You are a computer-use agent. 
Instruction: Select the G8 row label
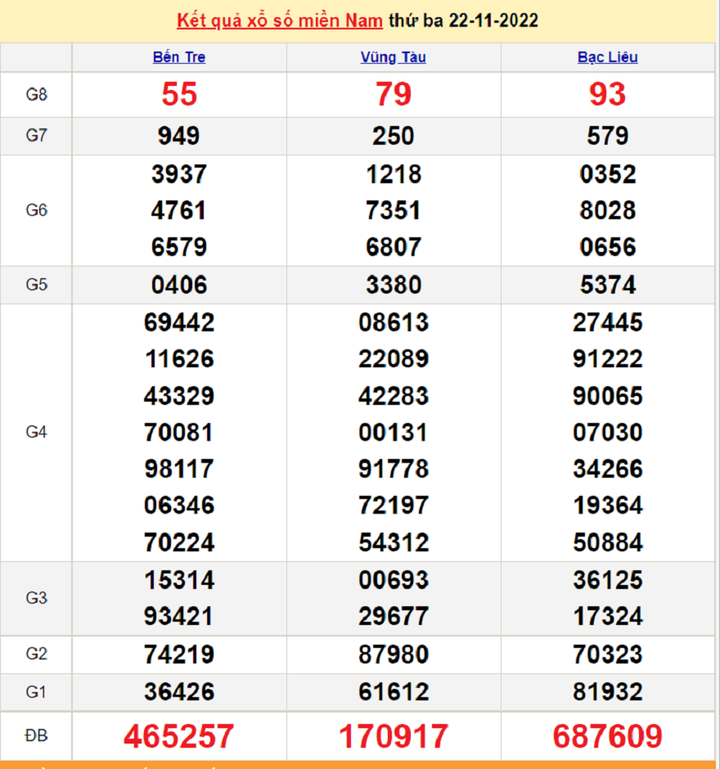[x=36, y=95]
